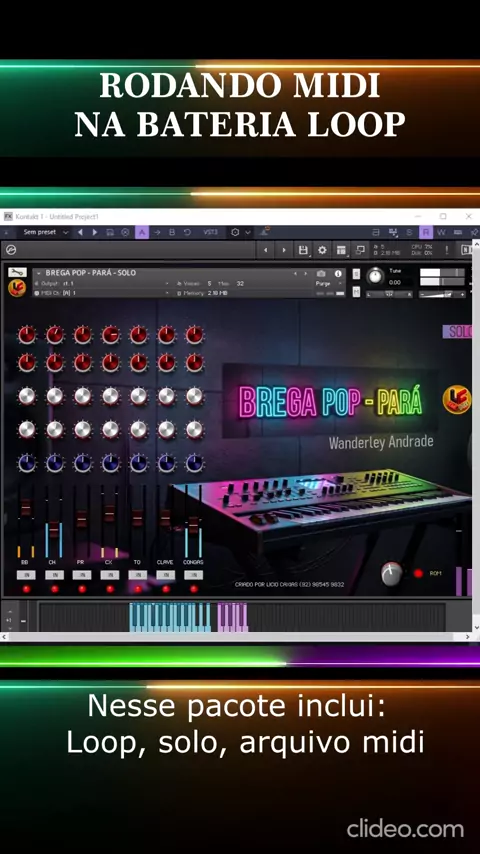The image size is (480, 854).
Task: Collapse instrument header with the triangle
Action: pos(39,273)
